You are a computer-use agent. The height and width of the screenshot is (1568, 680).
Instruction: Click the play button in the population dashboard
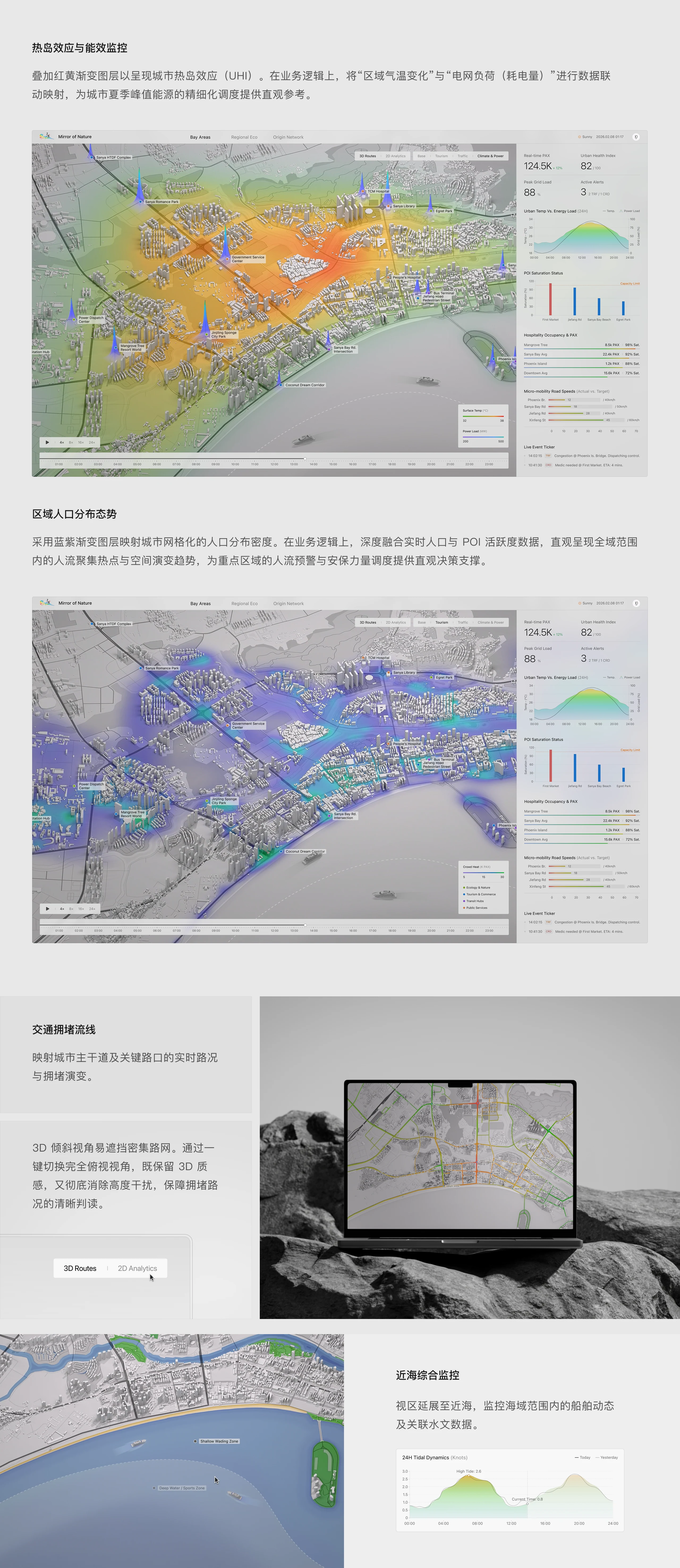pos(48,909)
